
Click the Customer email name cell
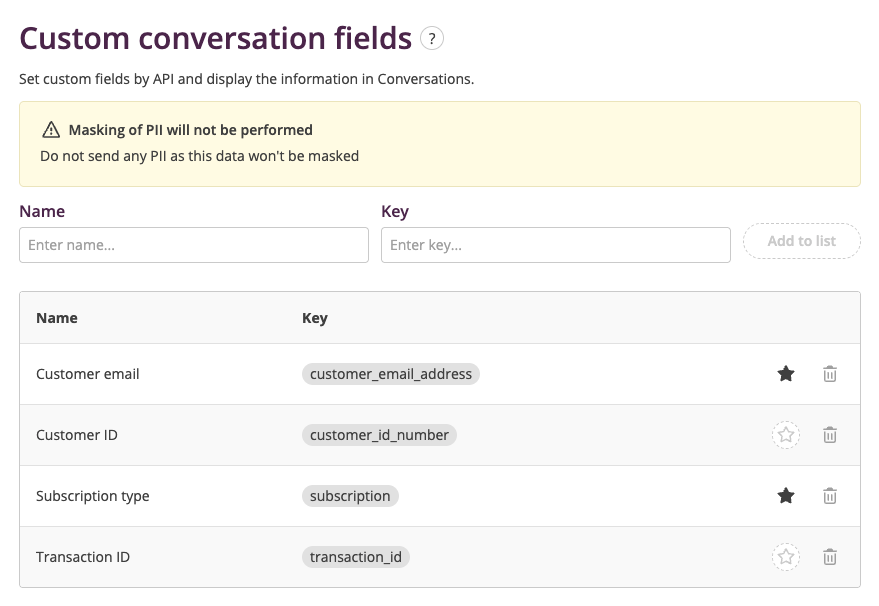tap(87, 374)
